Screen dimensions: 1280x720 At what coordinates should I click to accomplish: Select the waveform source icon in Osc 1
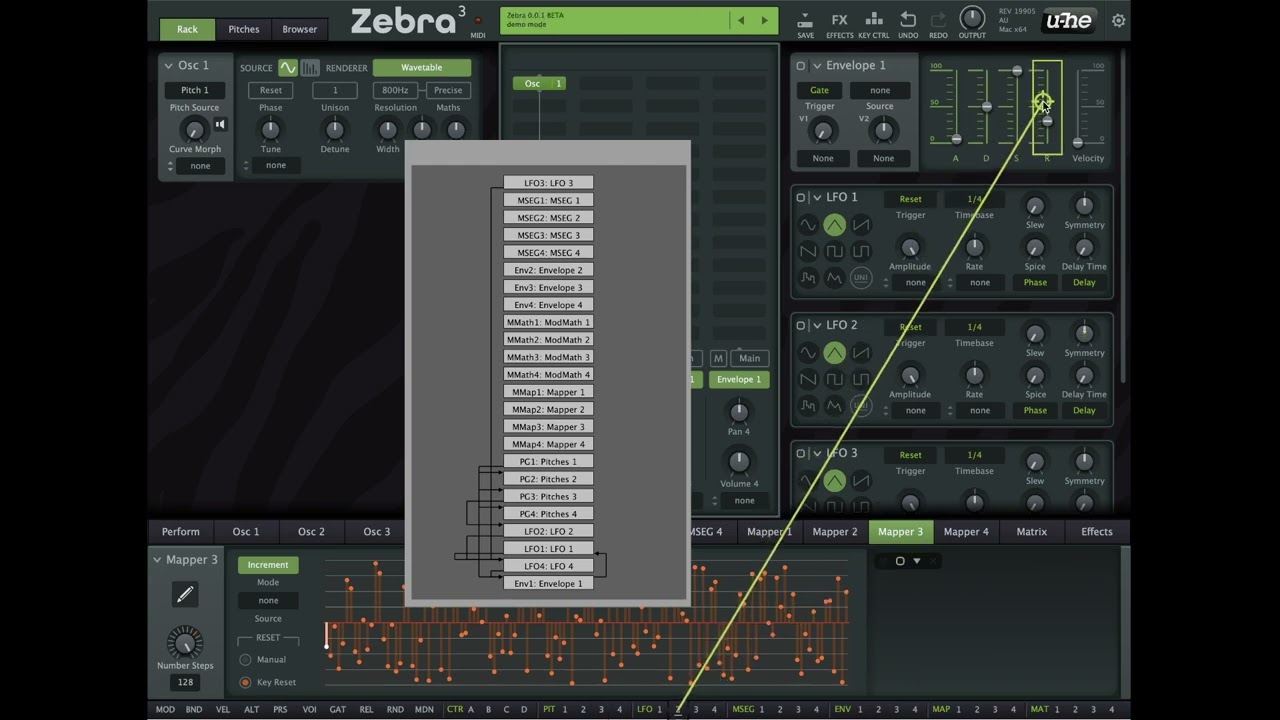[288, 68]
